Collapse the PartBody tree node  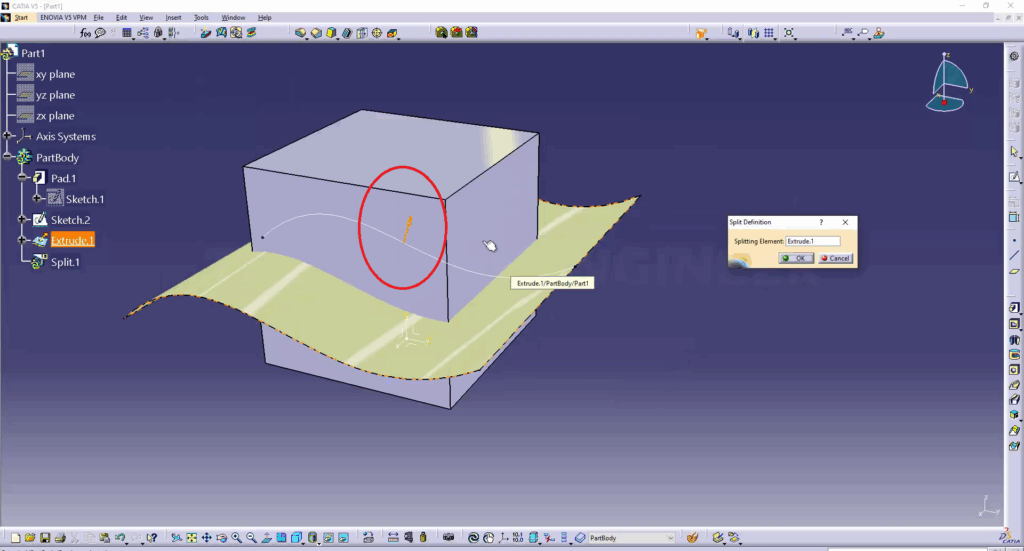pyautogui.click(x=8, y=158)
